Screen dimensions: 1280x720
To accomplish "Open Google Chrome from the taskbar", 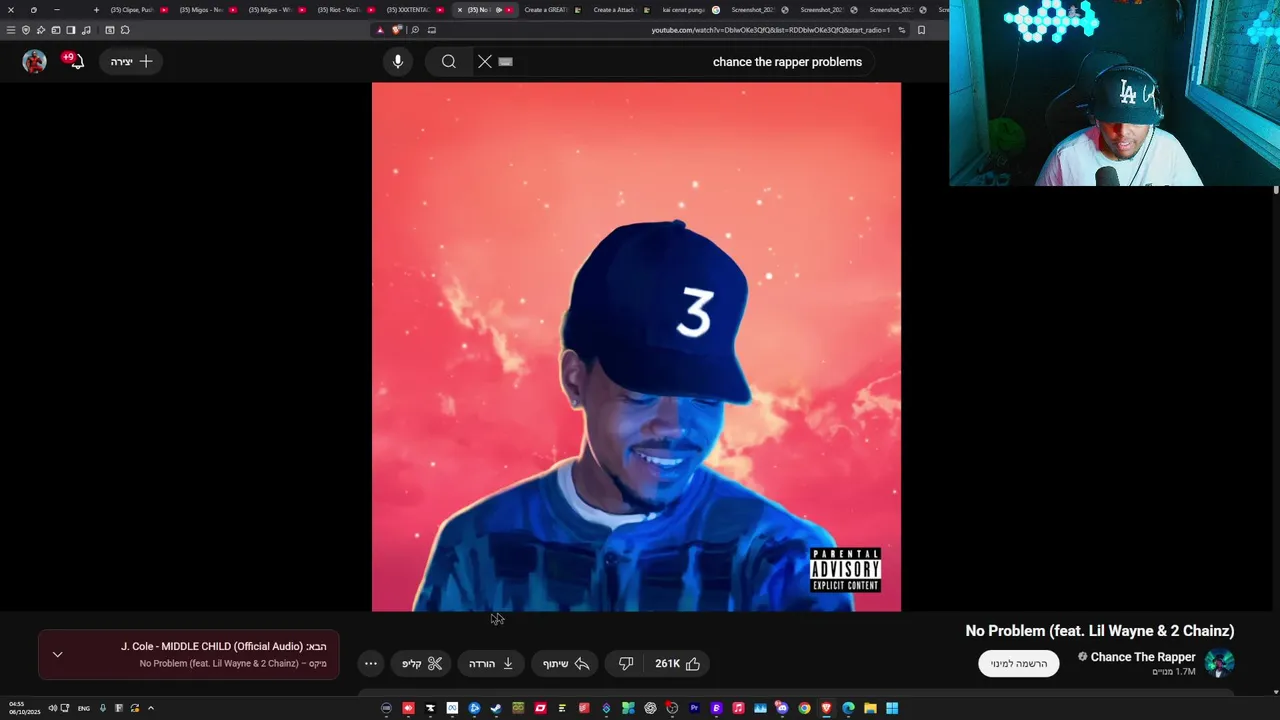I will point(804,708).
